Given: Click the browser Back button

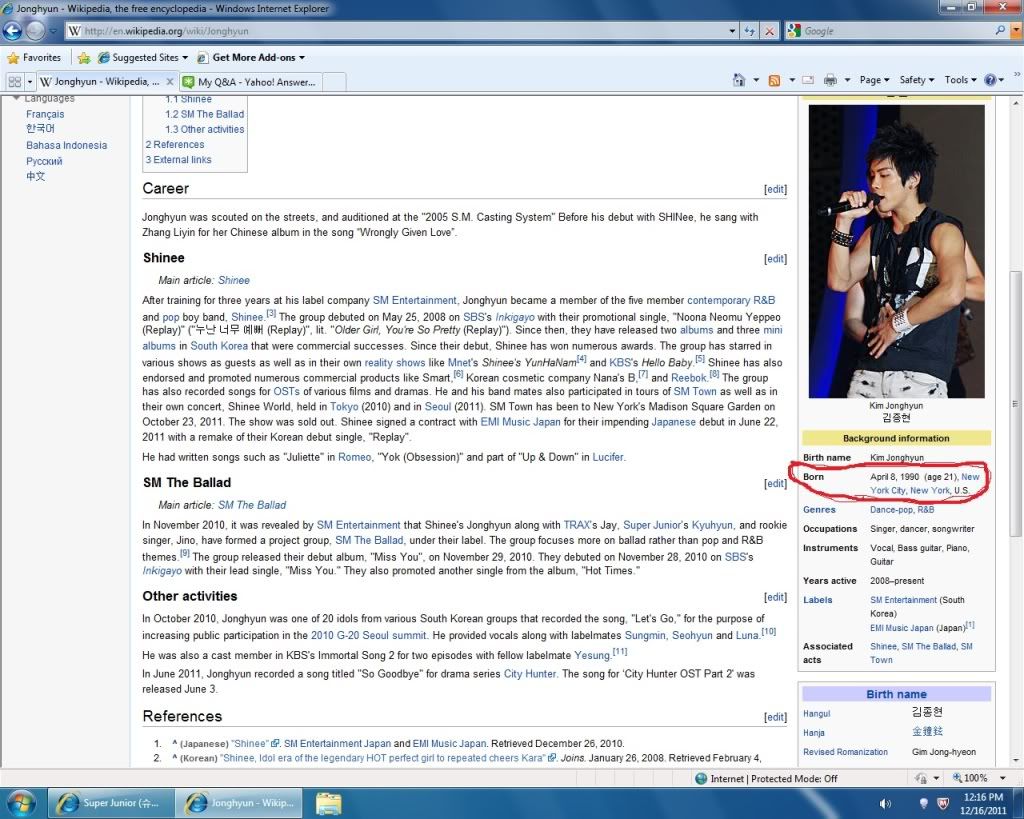Looking at the screenshot, I should (x=13, y=31).
